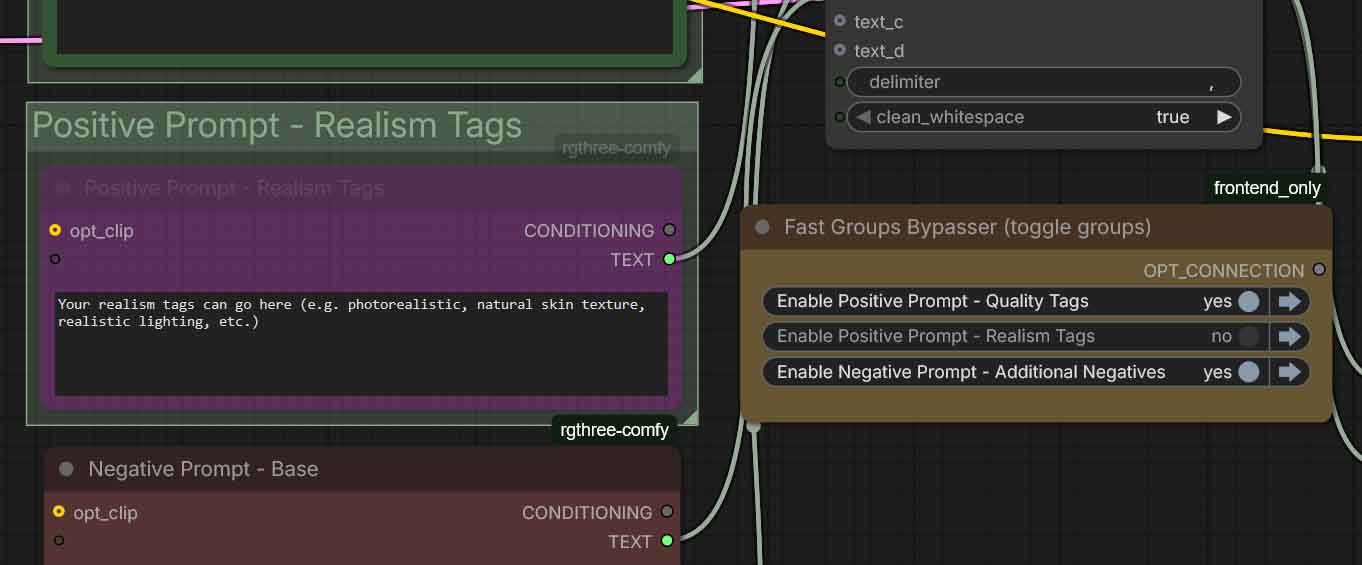Click right arrow of clean_whitespace selector
This screenshot has width=1362, height=565.
(1223, 117)
